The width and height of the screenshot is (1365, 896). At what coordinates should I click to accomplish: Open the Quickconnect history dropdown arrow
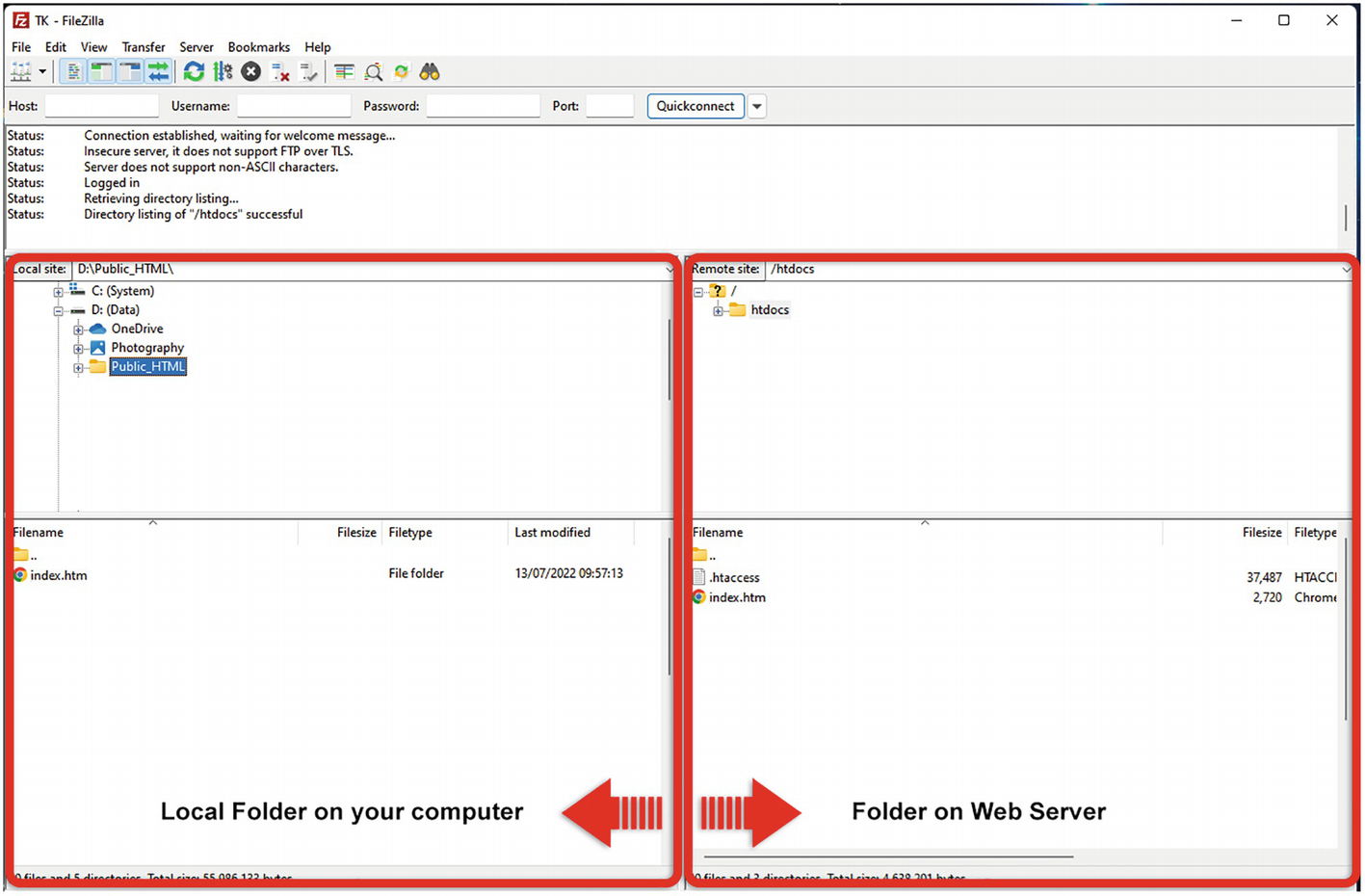point(757,107)
